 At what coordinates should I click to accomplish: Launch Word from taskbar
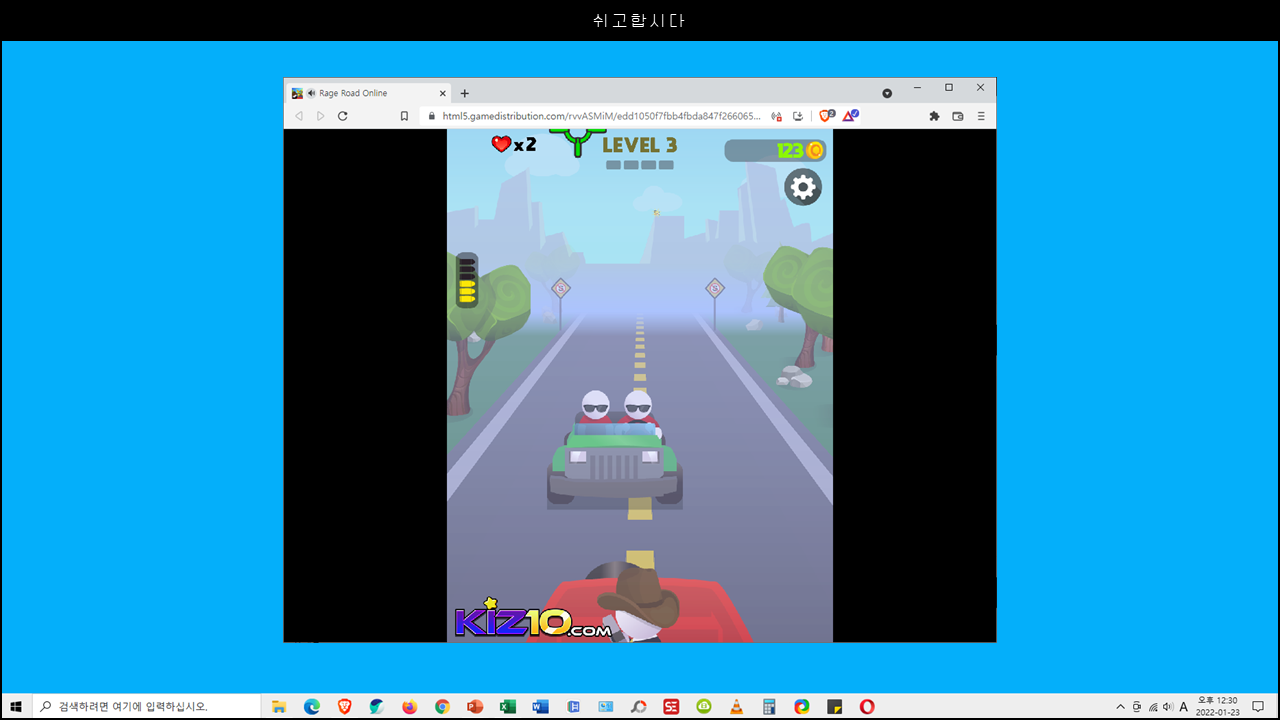coord(541,706)
